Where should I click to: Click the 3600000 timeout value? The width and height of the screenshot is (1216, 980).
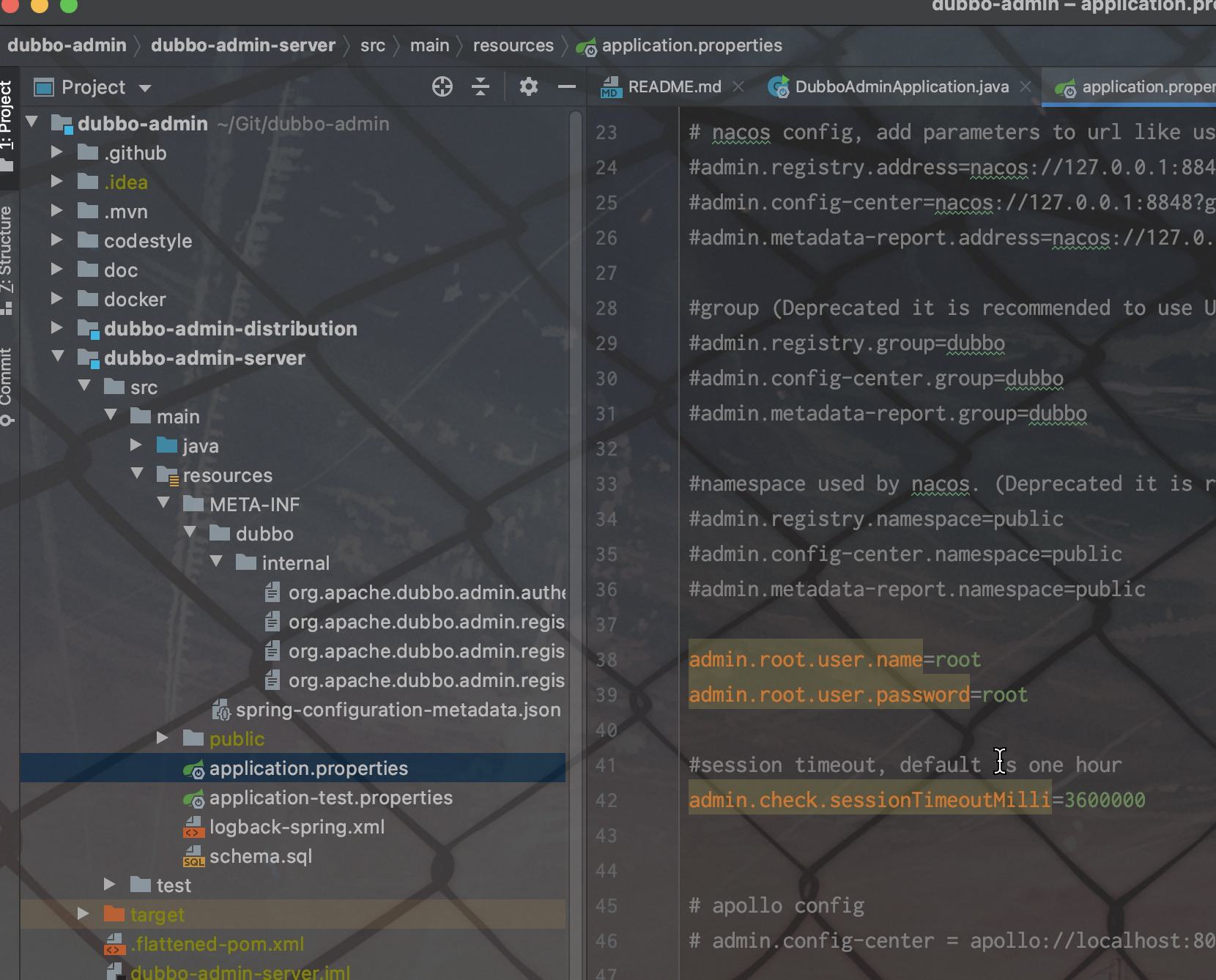pos(1104,801)
